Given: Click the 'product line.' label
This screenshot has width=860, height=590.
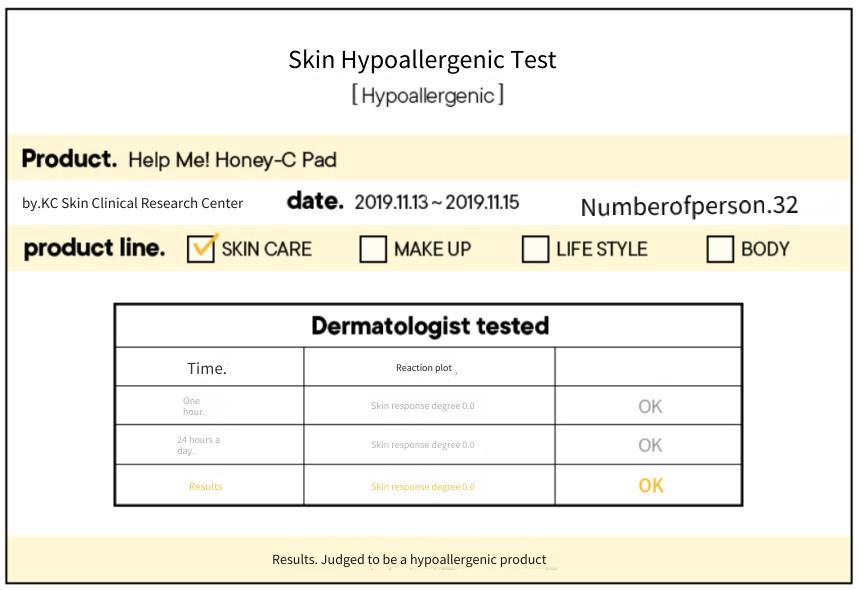Looking at the screenshot, I should (94, 248).
